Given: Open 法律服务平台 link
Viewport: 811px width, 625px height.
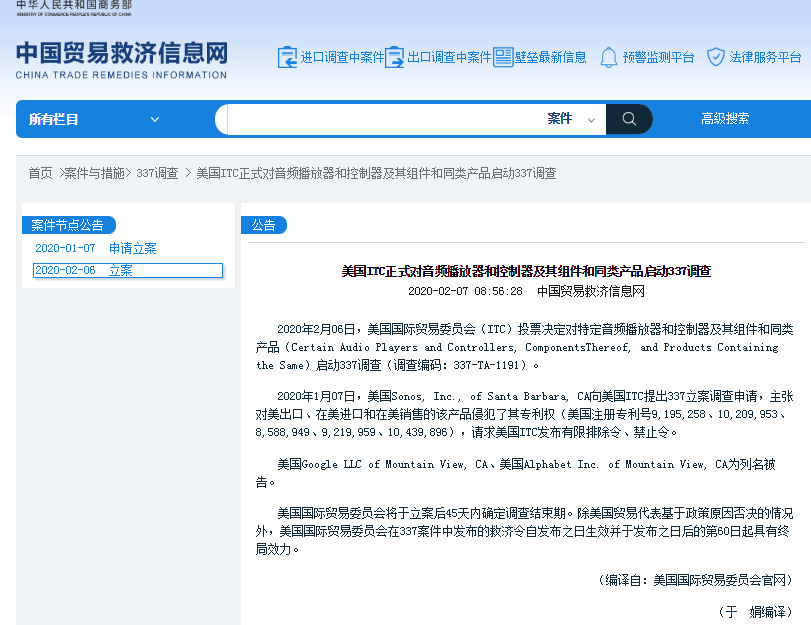Looking at the screenshot, I should [x=765, y=57].
